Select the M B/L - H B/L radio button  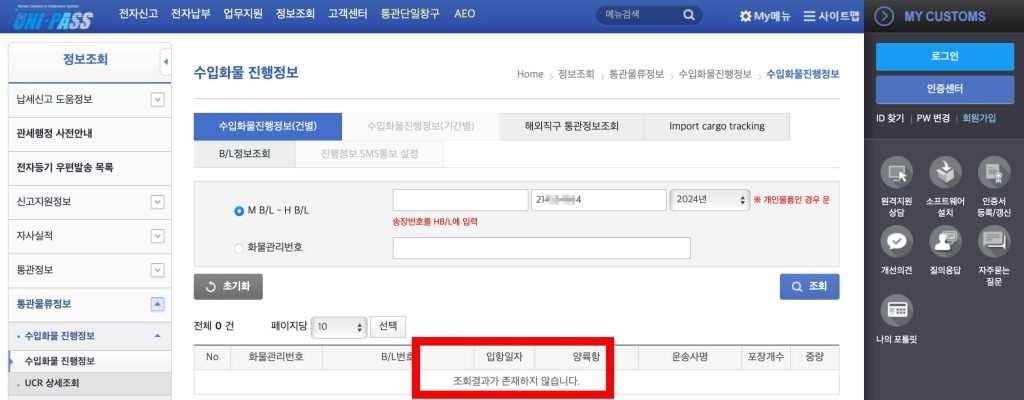[x=238, y=211]
